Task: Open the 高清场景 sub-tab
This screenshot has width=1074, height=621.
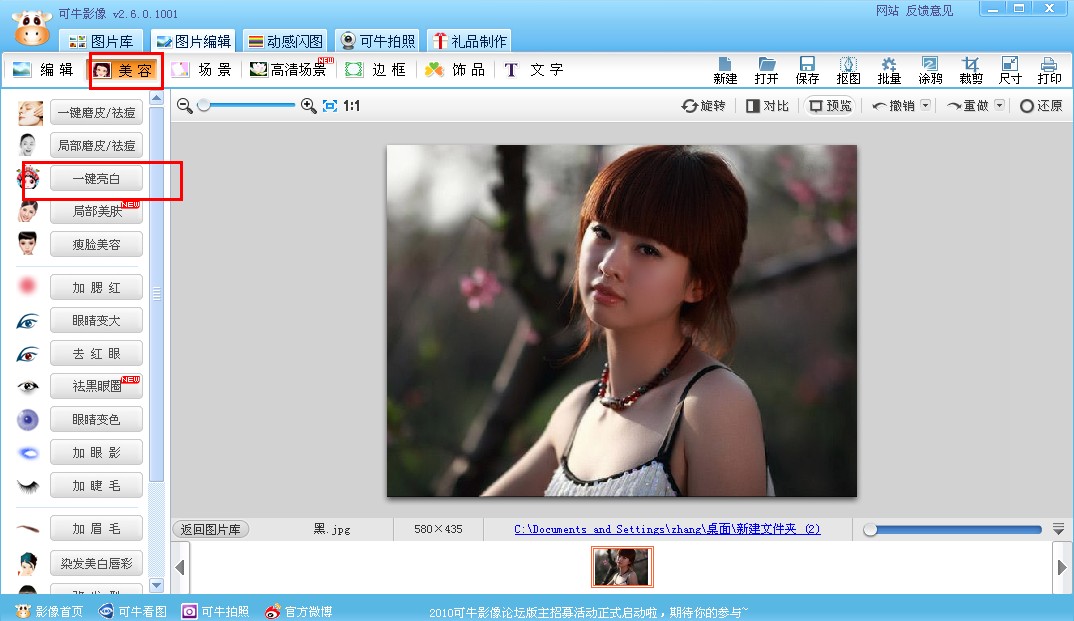Action: 290,70
